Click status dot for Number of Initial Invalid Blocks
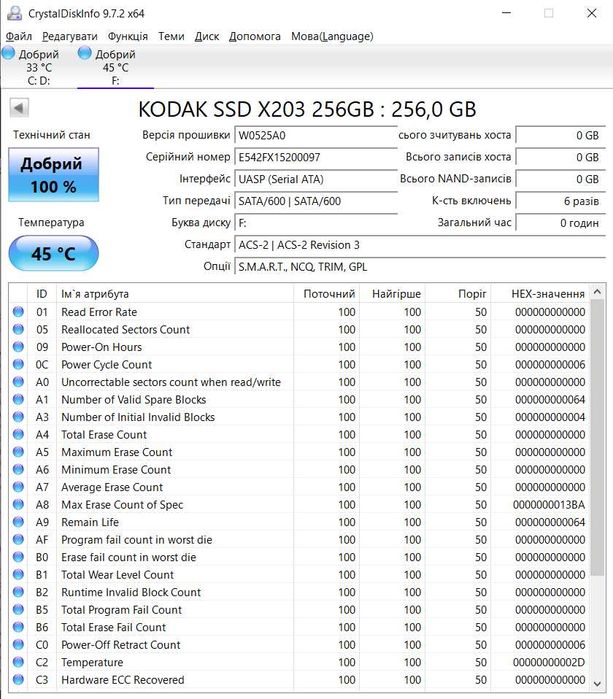 [x=18, y=417]
